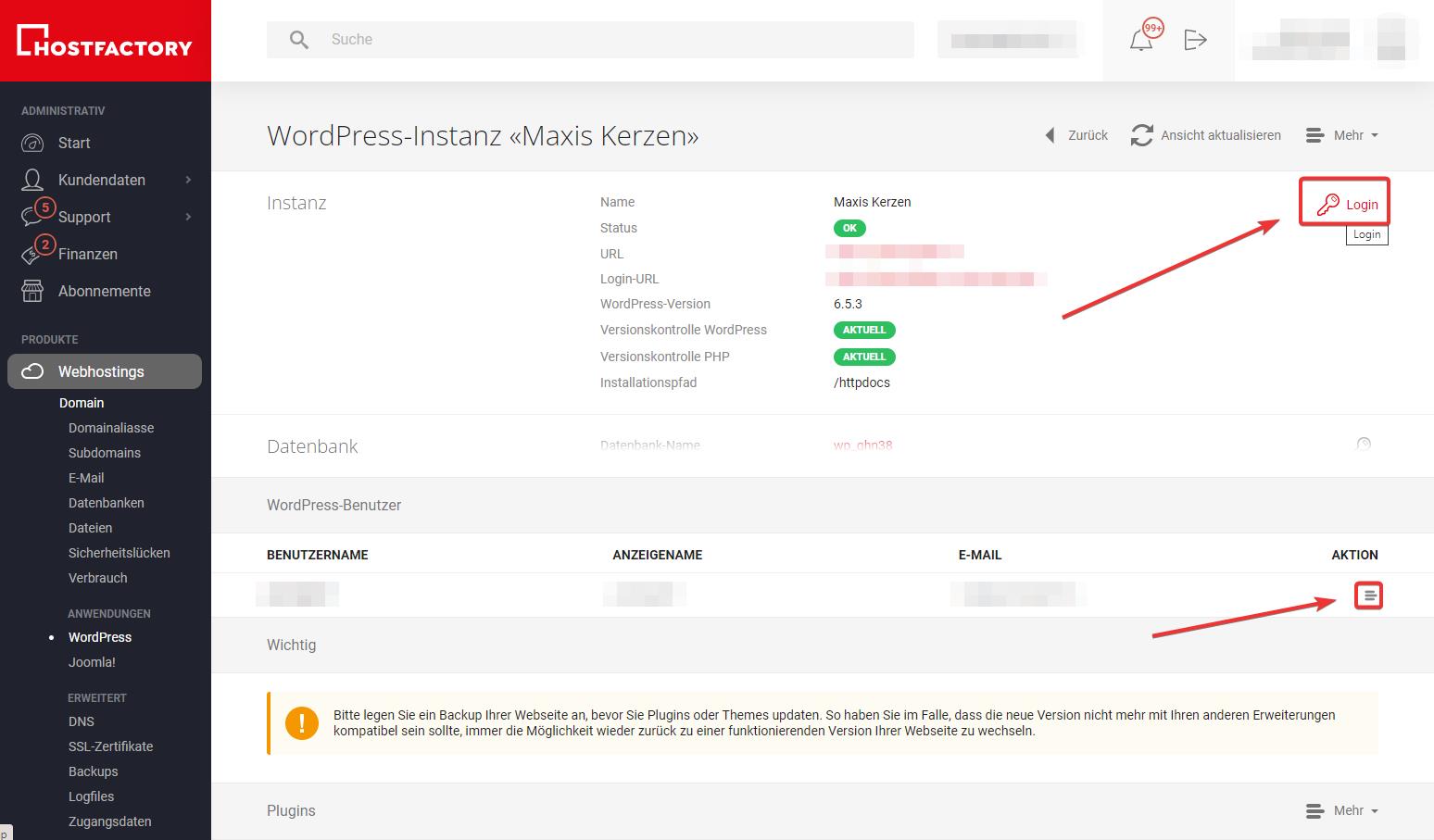Open user action menu icon in Aktion column
Image resolution: width=1434 pixels, height=840 pixels.
tap(1368, 596)
